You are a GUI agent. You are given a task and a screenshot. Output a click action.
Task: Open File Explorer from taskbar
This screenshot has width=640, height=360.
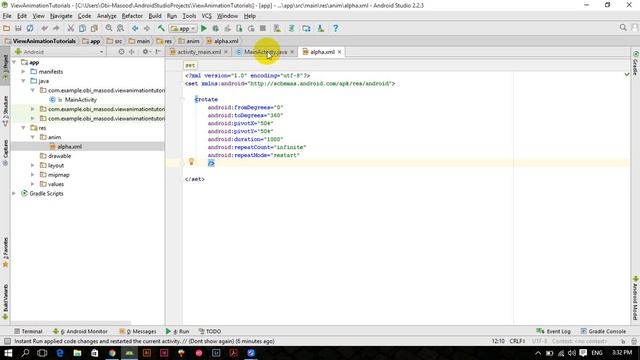tap(77, 353)
